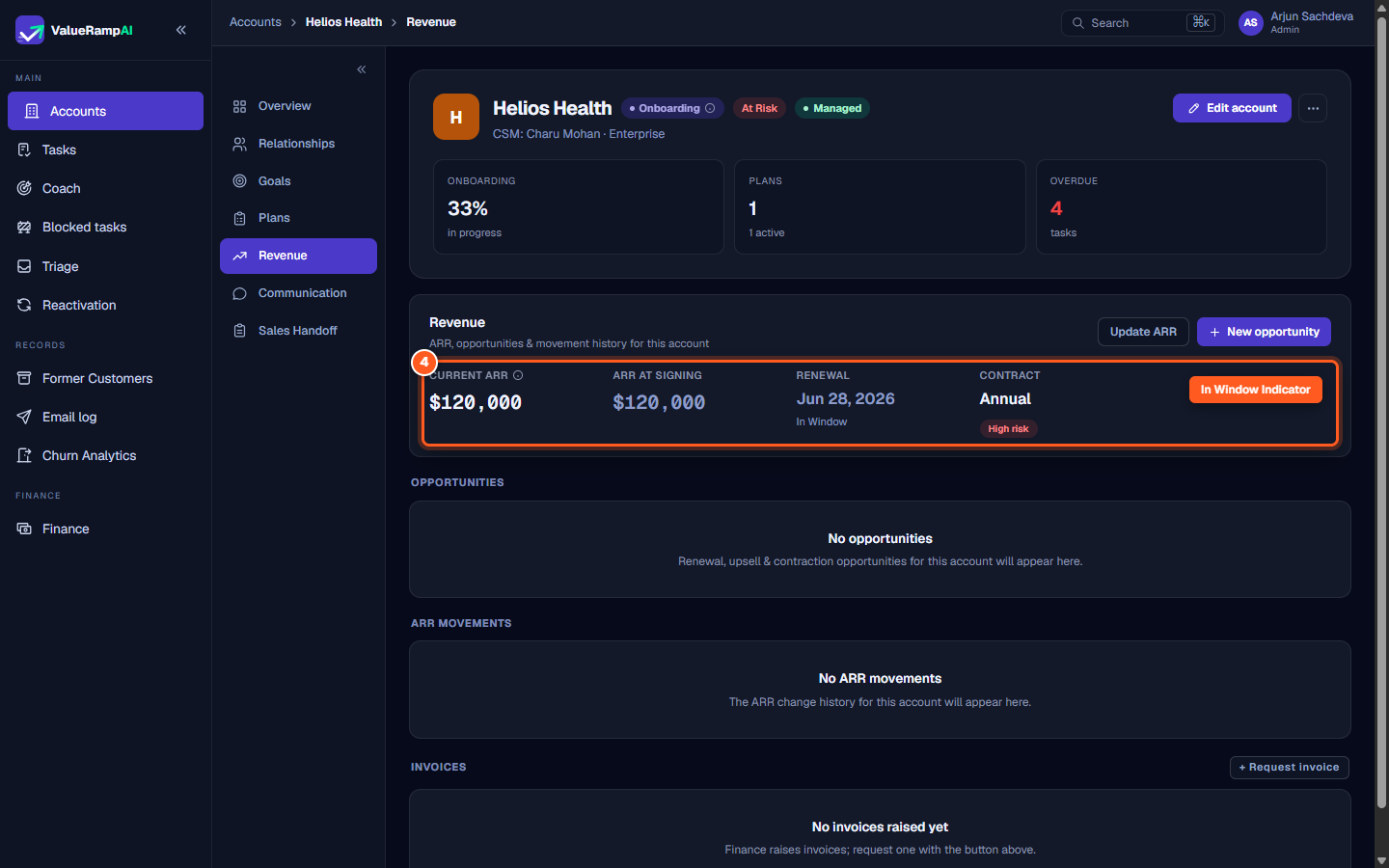The image size is (1389, 868).
Task: Click the Onboarding status badge
Action: [672, 108]
